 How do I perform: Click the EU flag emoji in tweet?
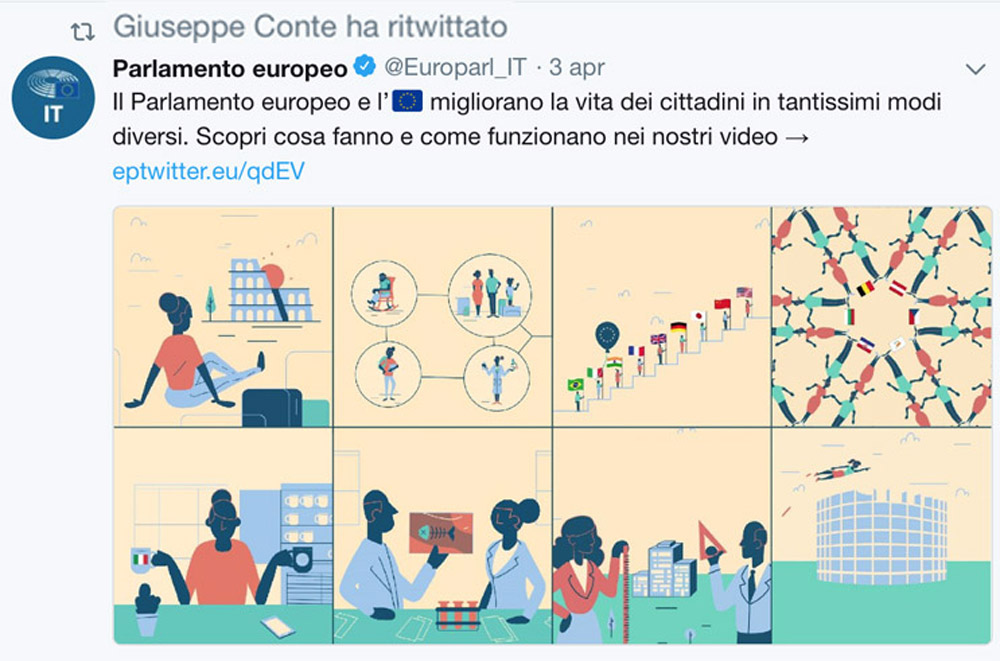coord(407,101)
